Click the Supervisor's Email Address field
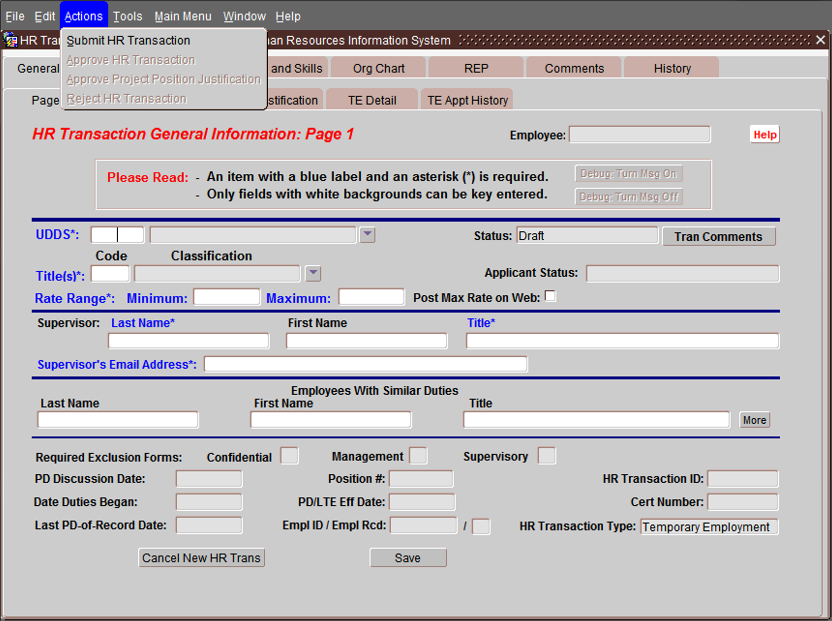Screen dimensions: 832x621 pos(366,364)
